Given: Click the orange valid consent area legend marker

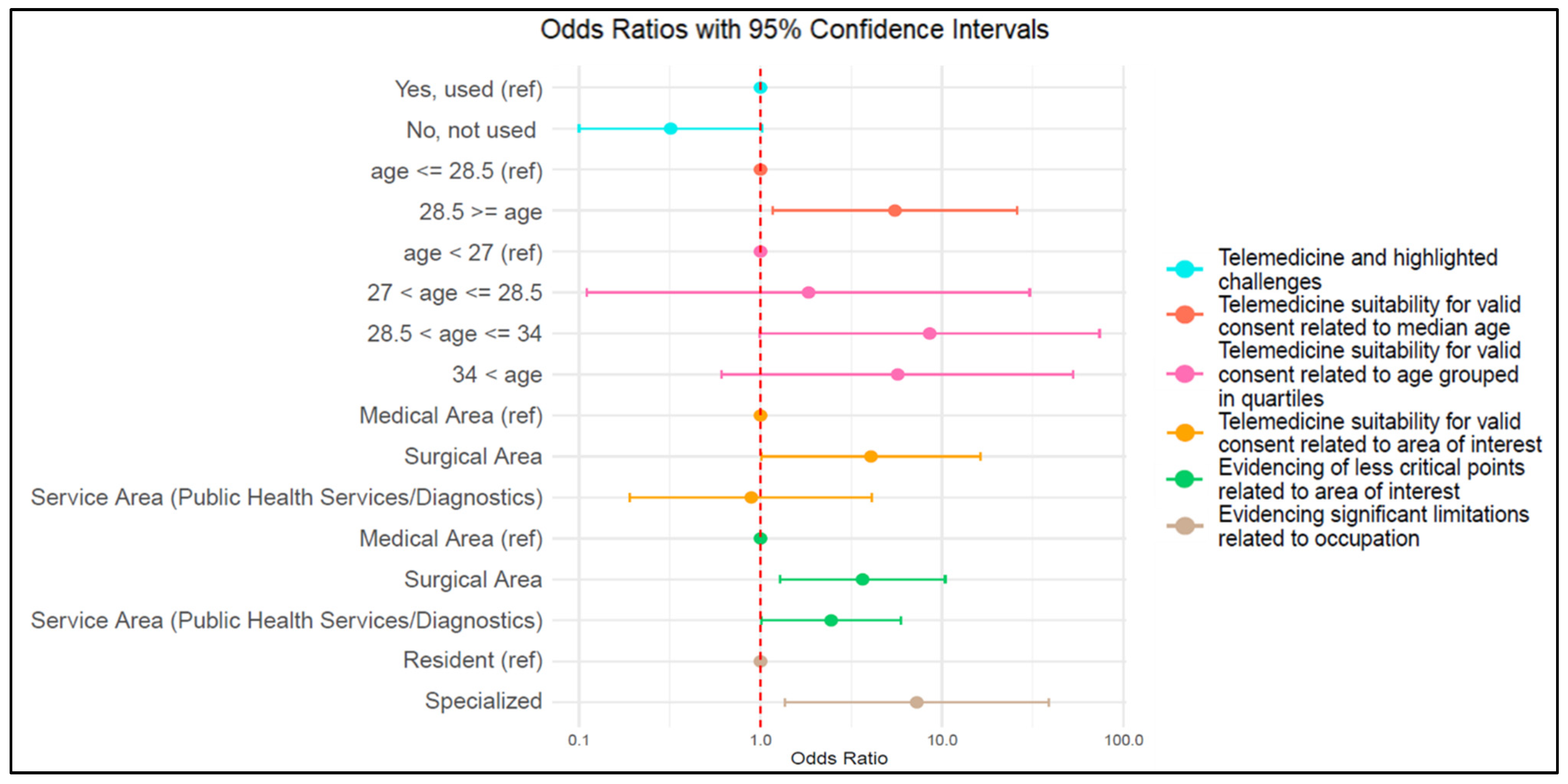Looking at the screenshot, I should 1184,433.
